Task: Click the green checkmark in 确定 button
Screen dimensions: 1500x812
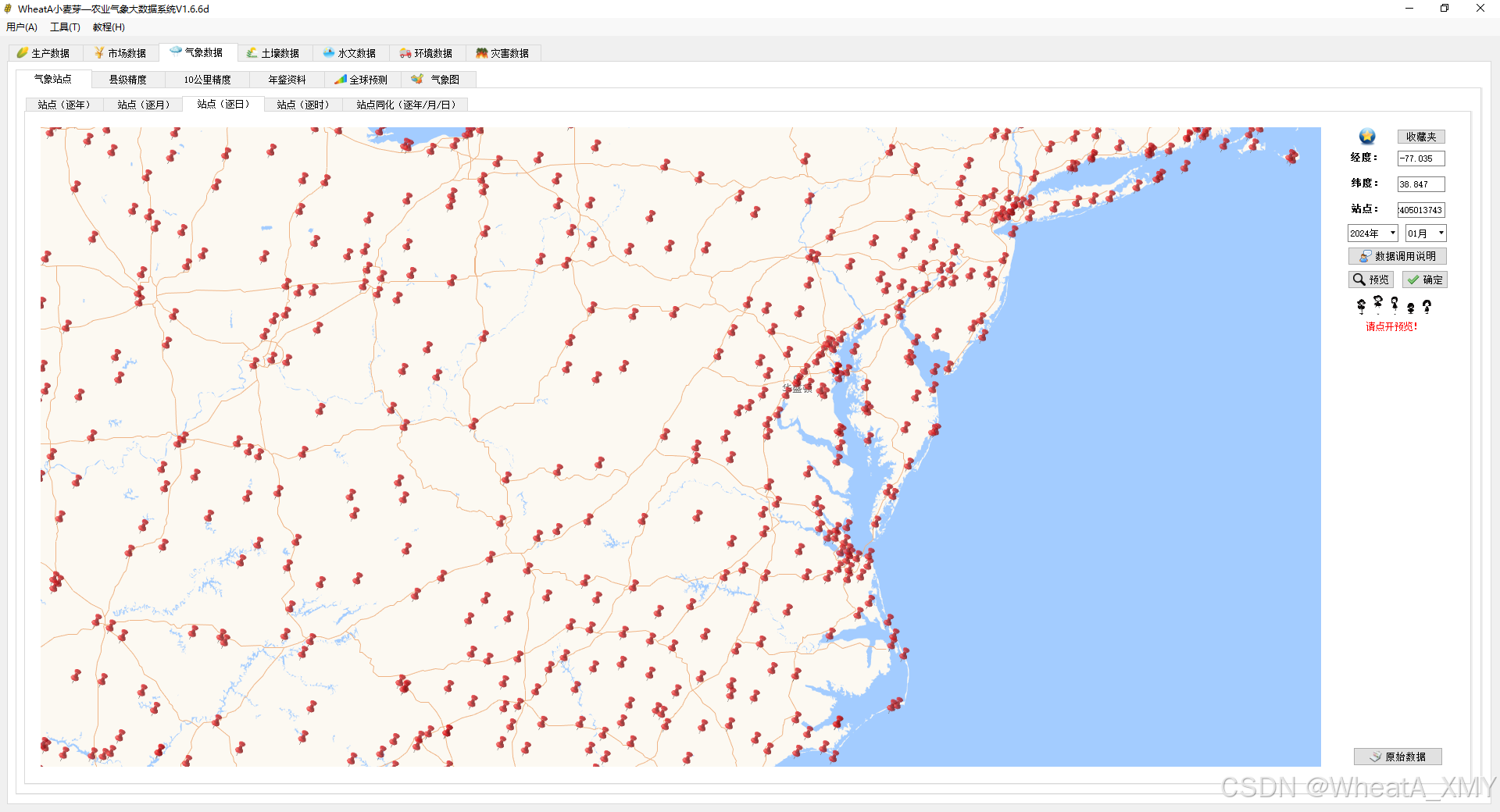Action: [1413, 280]
